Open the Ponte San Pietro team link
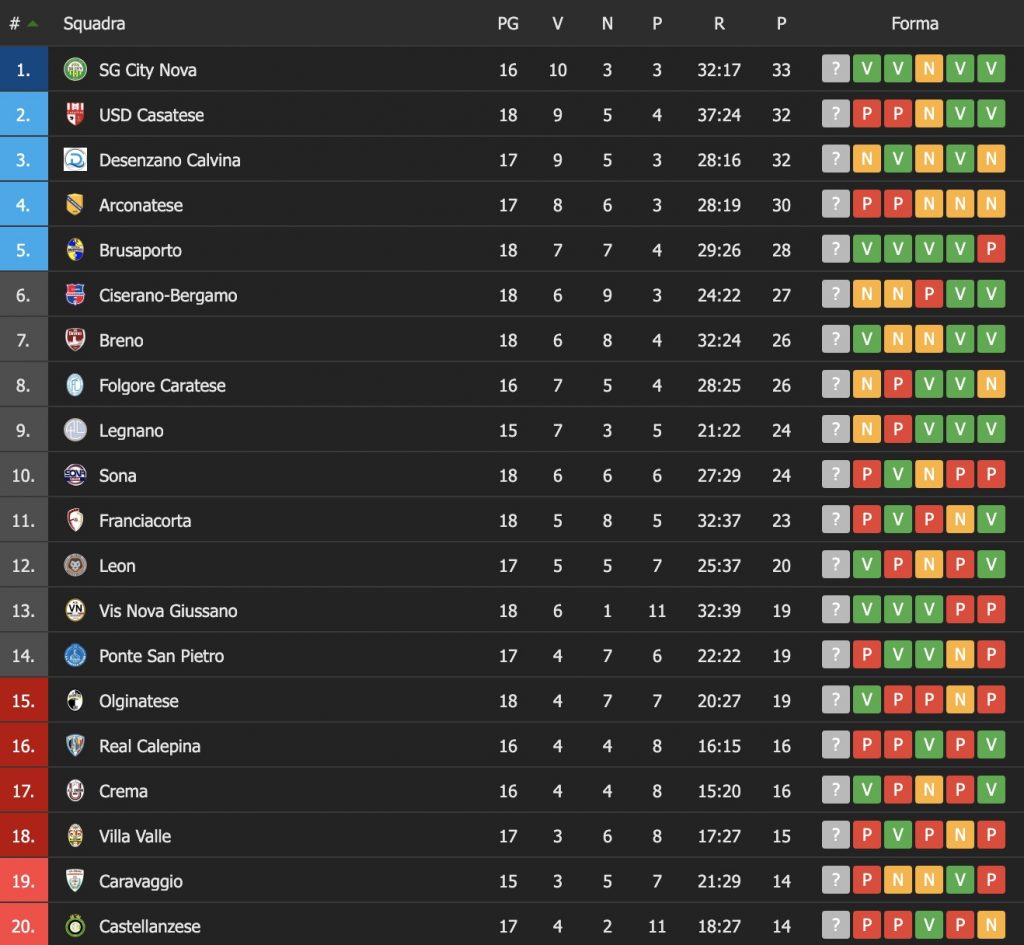This screenshot has height=945, width=1024. click(161, 656)
